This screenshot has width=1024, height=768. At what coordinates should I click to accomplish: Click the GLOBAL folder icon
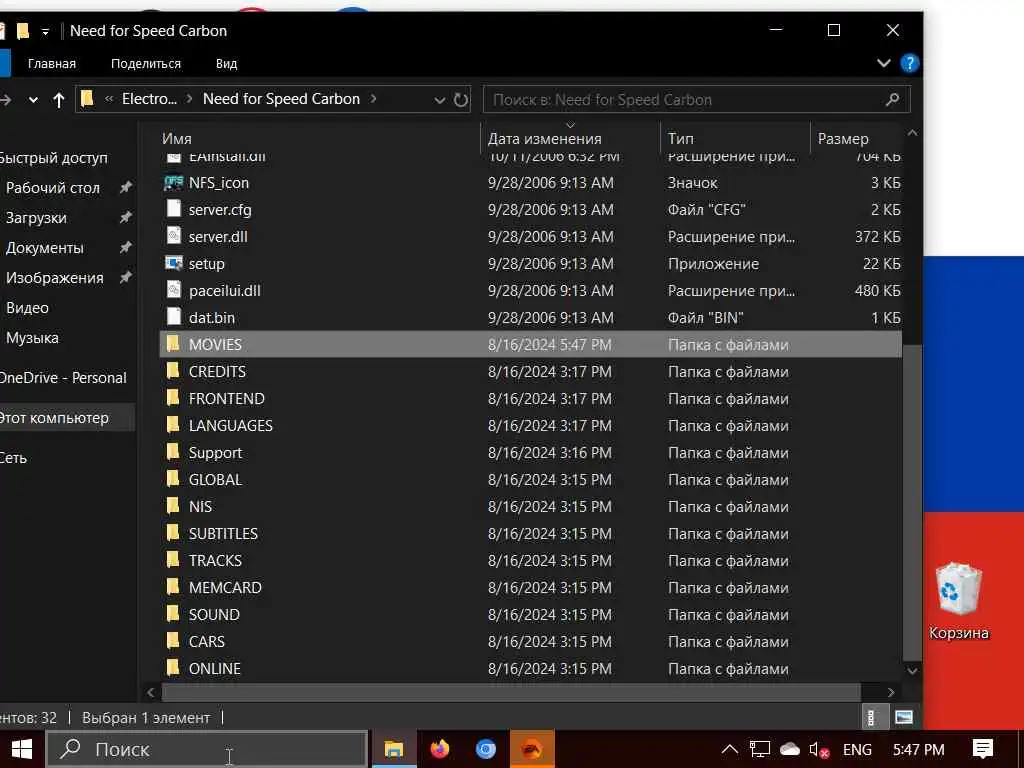tap(173, 479)
